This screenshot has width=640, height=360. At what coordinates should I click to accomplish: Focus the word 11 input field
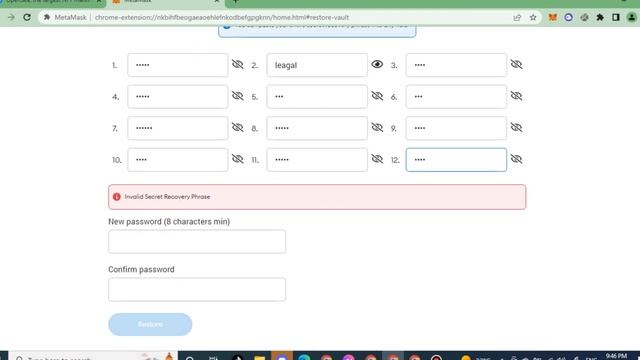click(317, 160)
